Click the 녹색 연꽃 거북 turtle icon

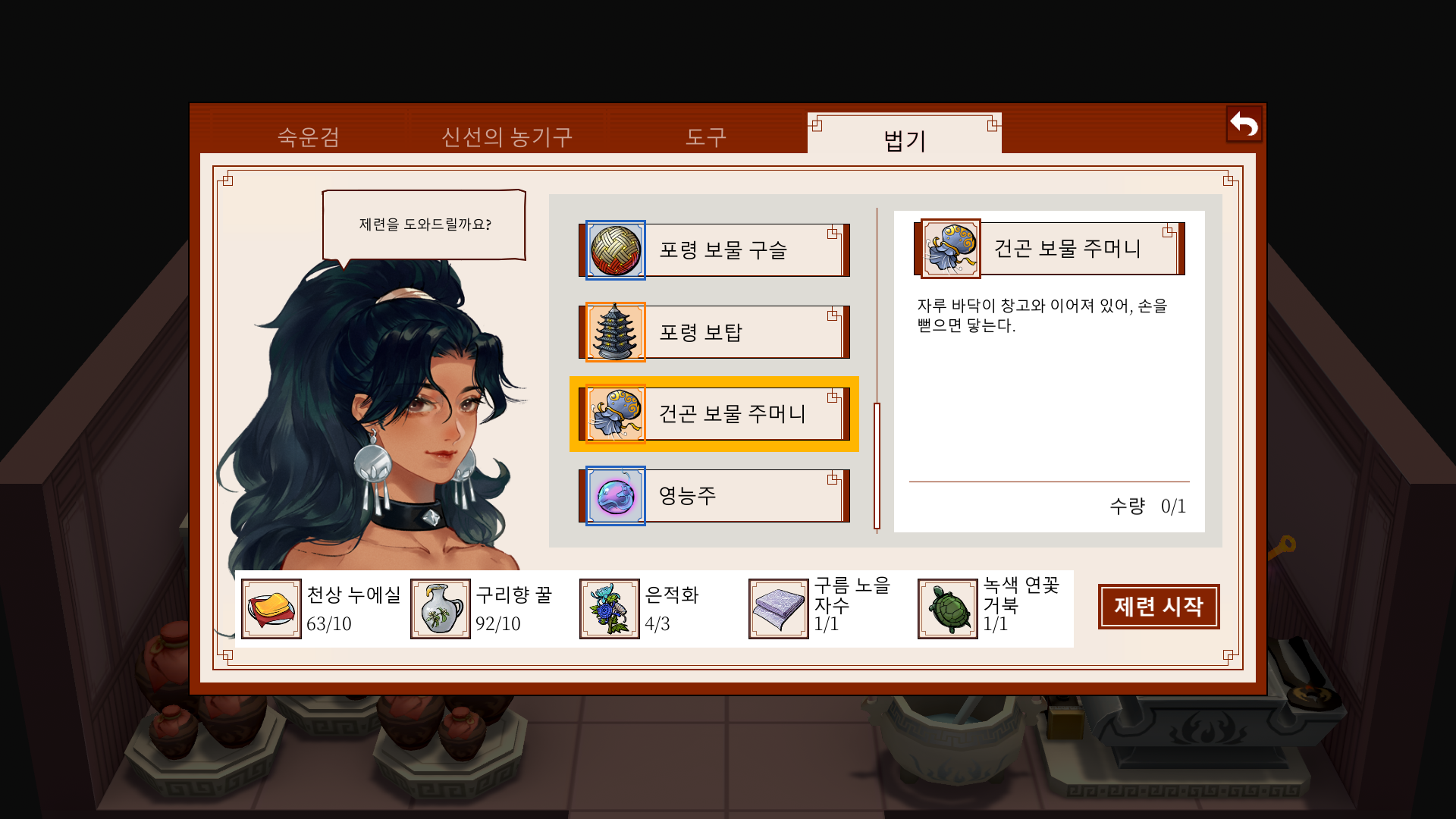(x=948, y=609)
